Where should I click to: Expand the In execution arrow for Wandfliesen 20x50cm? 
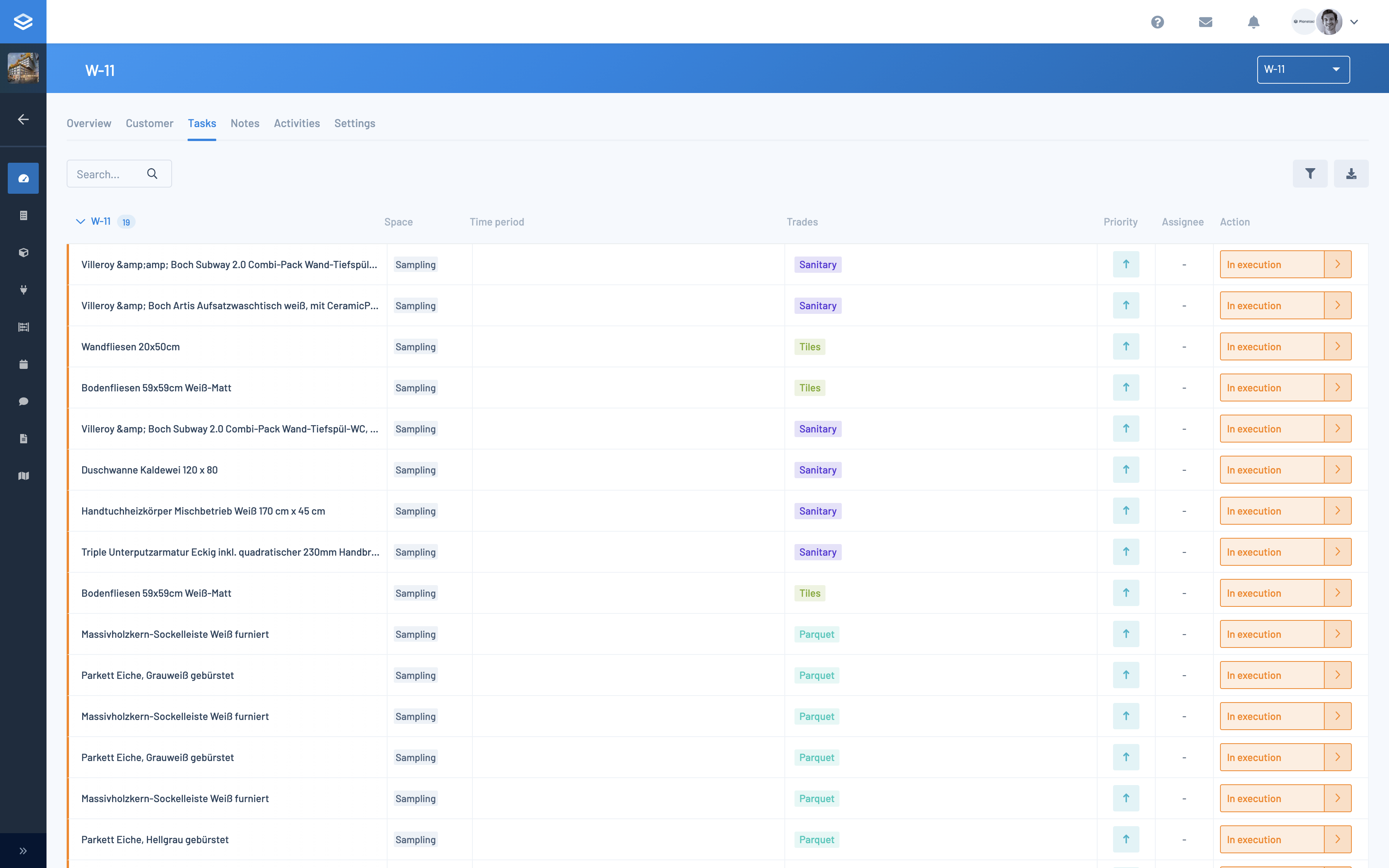click(1337, 346)
